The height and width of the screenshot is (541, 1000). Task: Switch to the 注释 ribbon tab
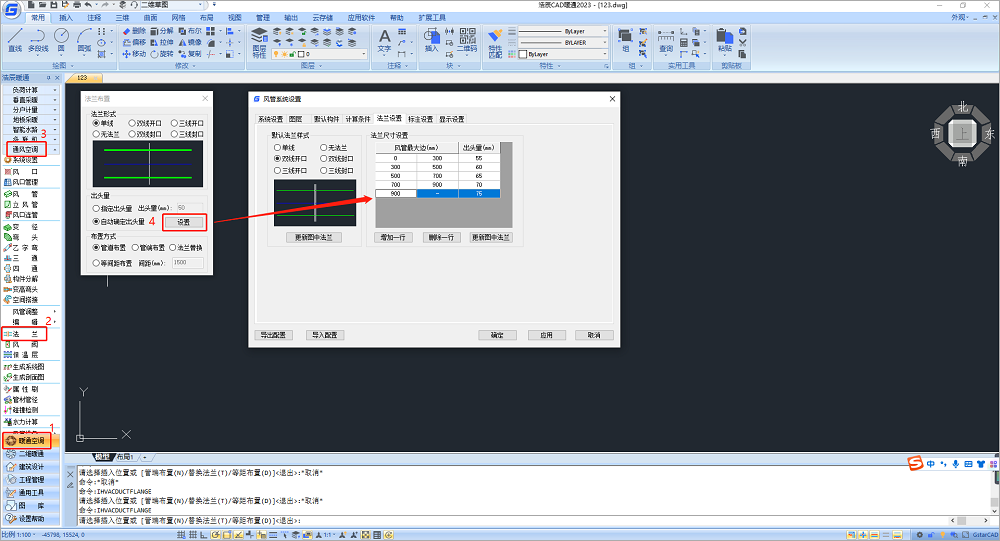(x=94, y=18)
